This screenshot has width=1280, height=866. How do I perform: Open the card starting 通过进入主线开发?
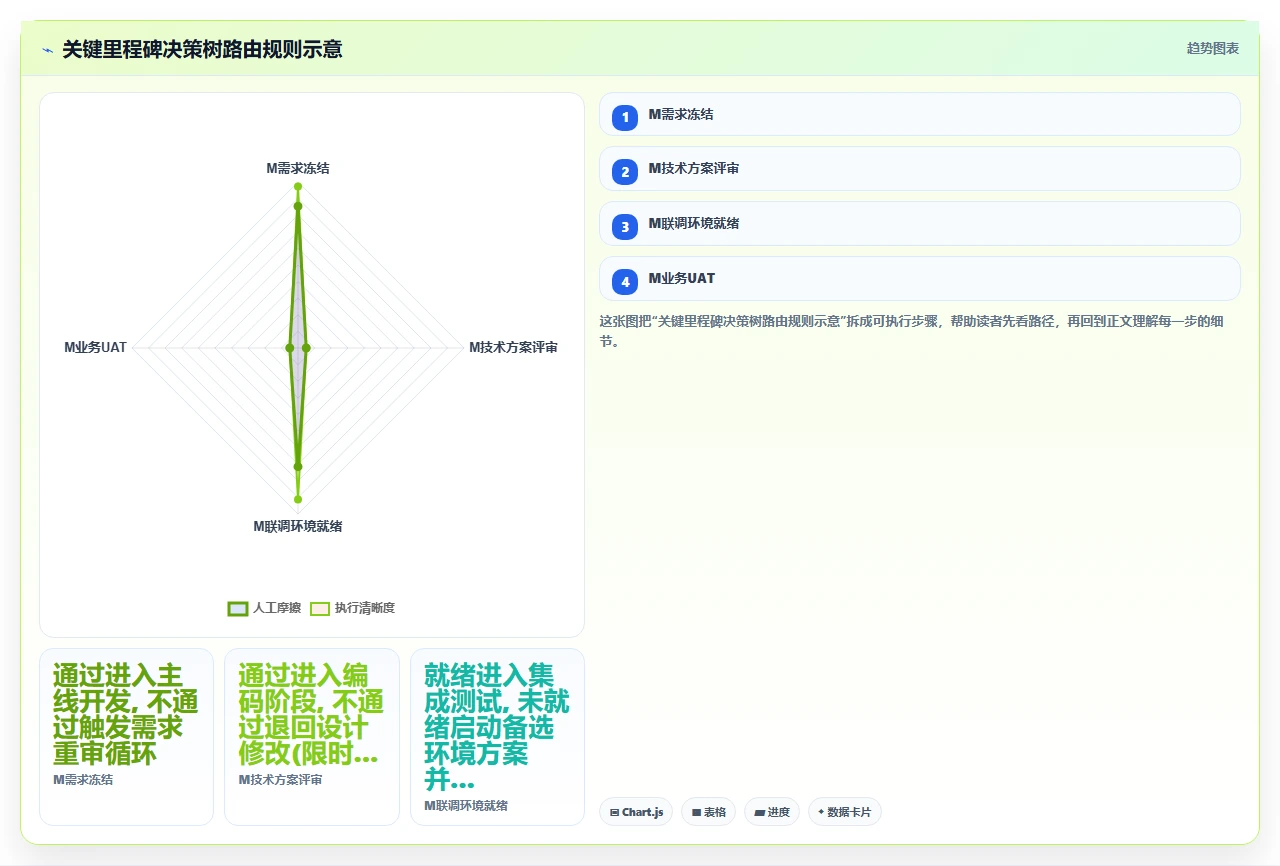pos(126,737)
